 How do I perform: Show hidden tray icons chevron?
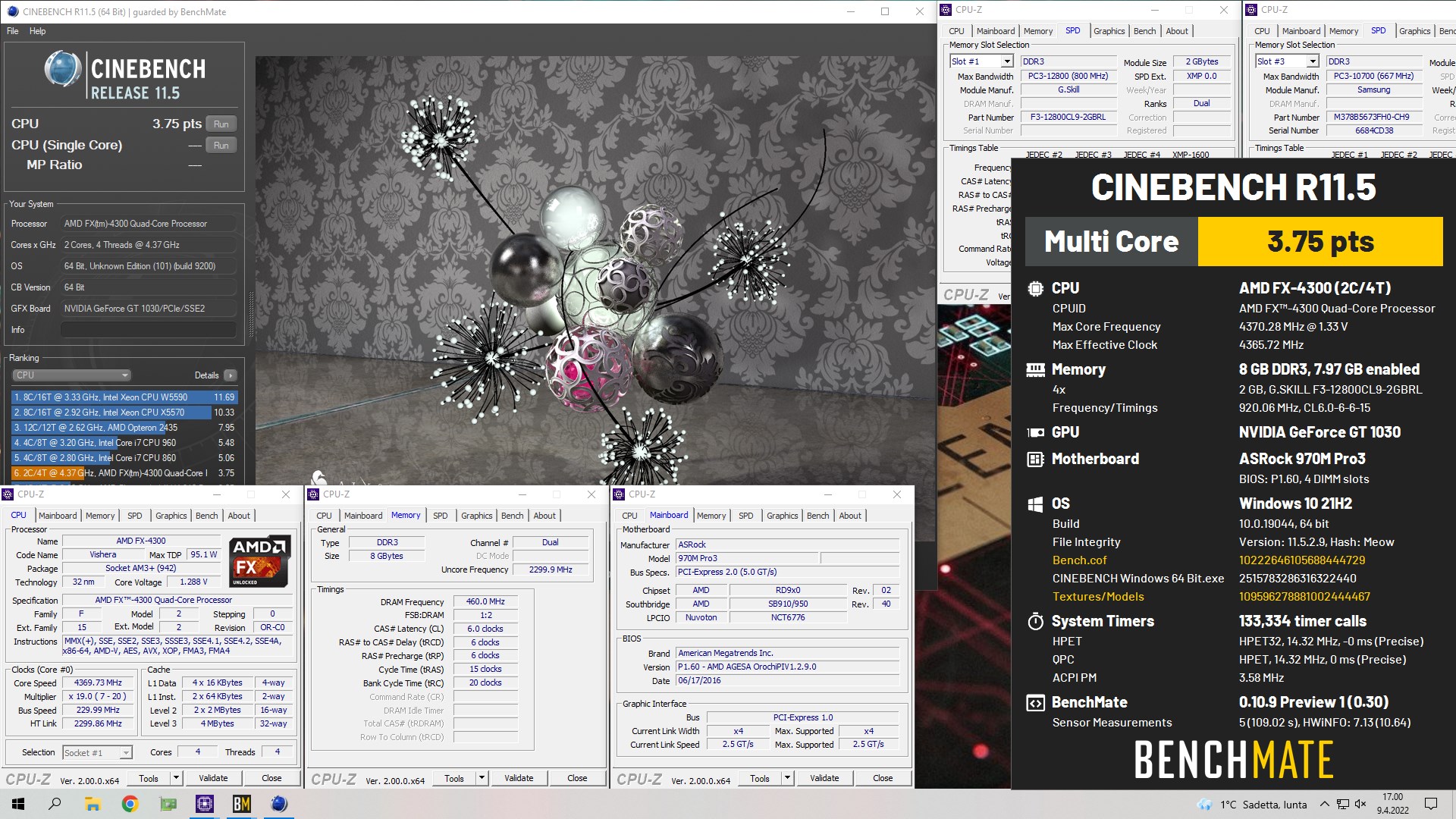point(1324,804)
